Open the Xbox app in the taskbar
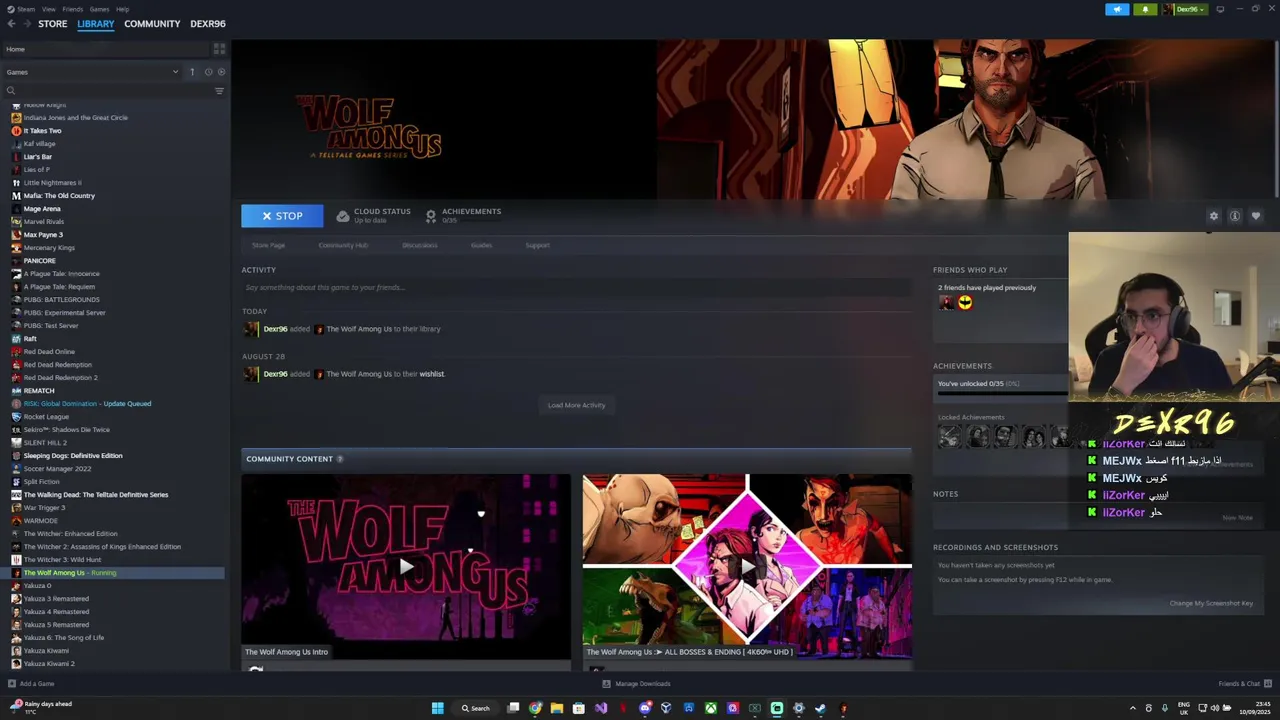The image size is (1280, 720). point(711,708)
